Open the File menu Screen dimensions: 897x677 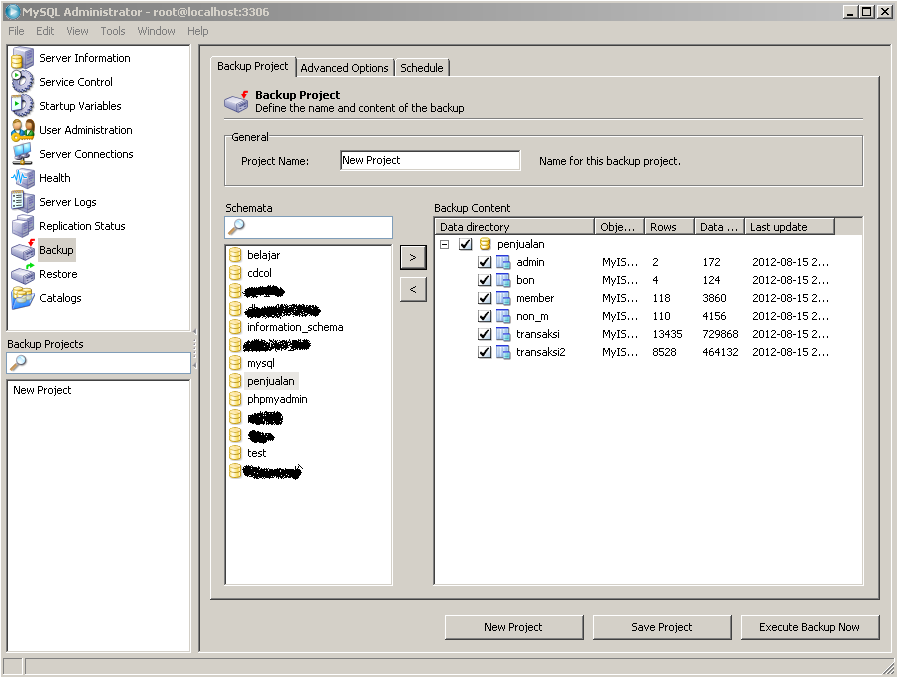pyautogui.click(x=16, y=31)
